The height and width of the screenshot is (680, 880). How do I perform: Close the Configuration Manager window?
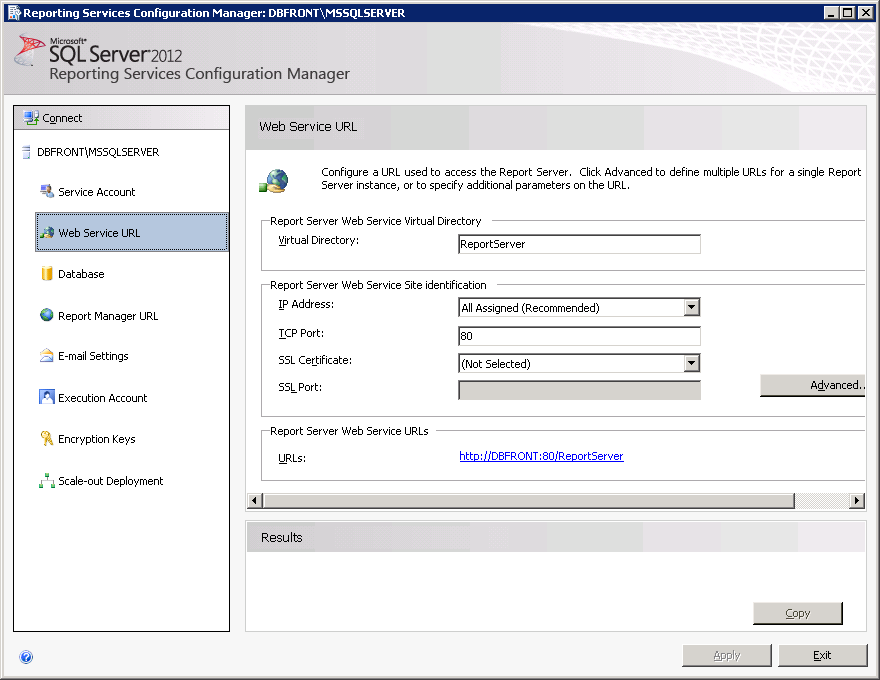pyautogui.click(x=865, y=12)
